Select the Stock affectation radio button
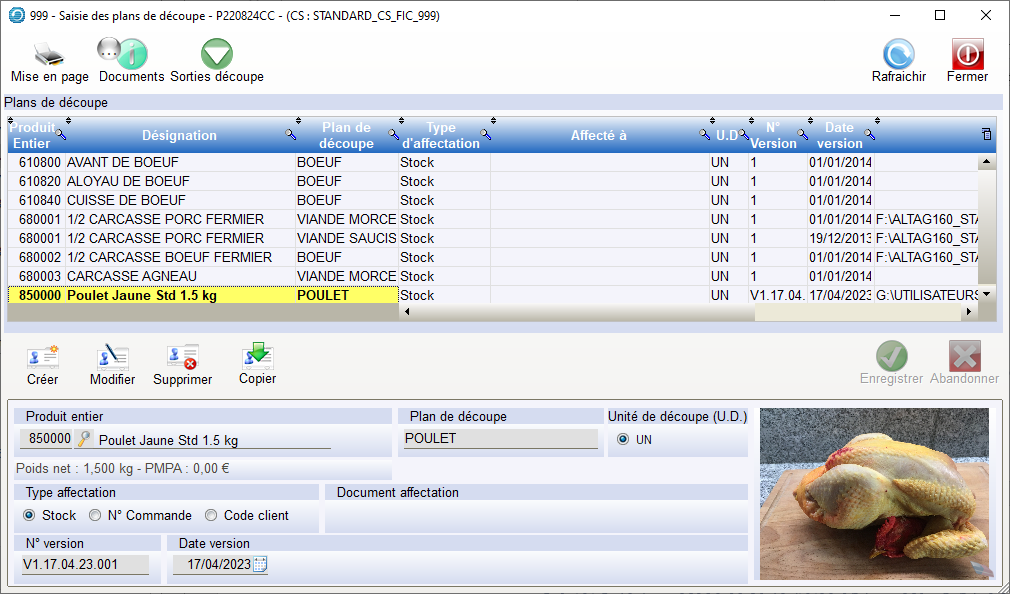 [29, 516]
